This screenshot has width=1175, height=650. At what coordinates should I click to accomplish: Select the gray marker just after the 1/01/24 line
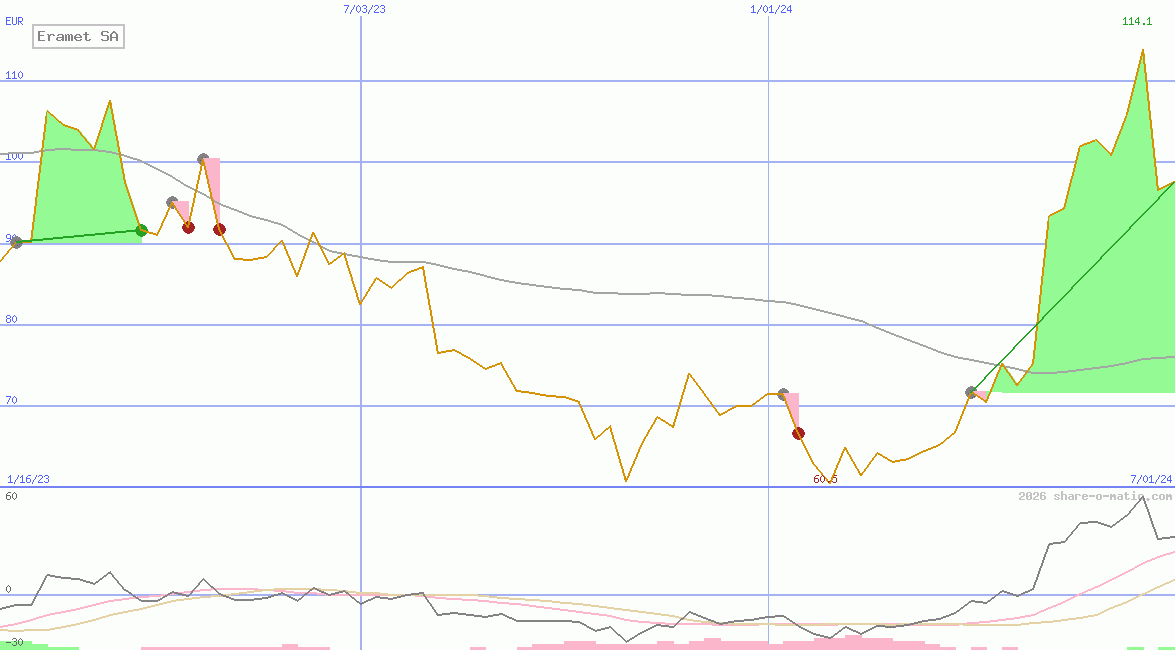coord(782,394)
